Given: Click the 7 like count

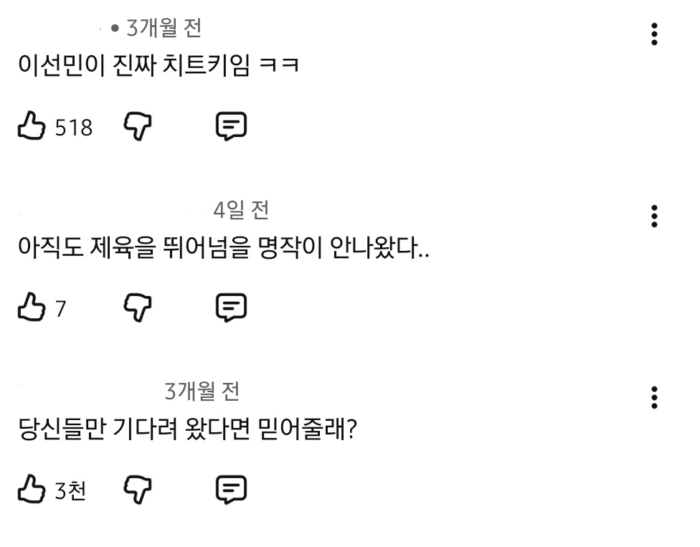Looking at the screenshot, I should pyautogui.click(x=60, y=308).
